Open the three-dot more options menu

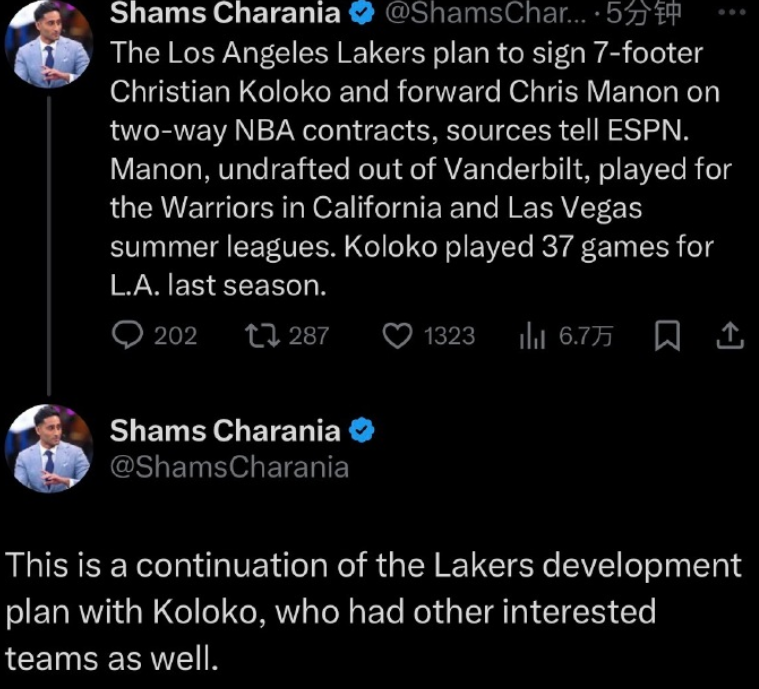[732, 13]
